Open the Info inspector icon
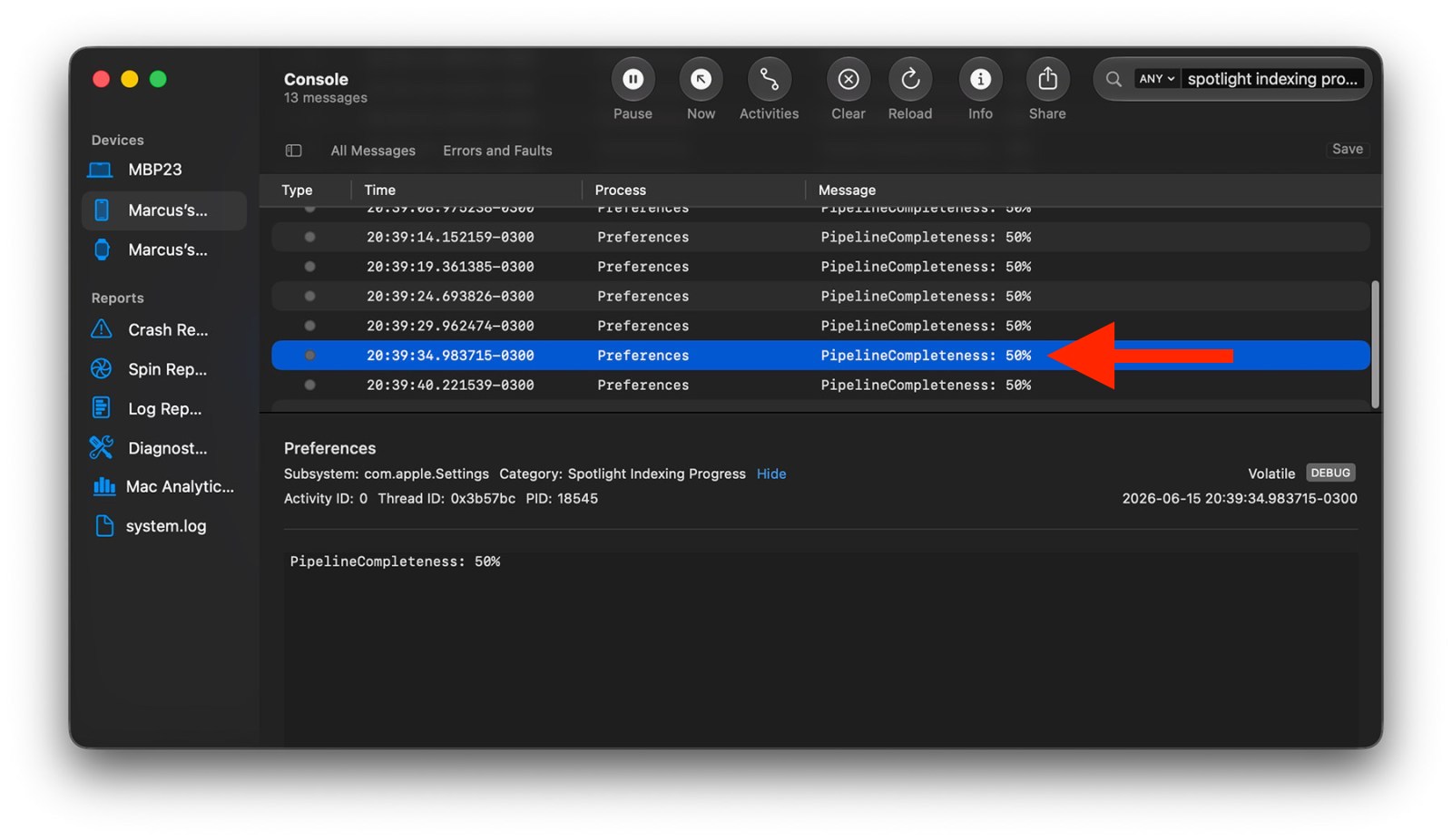Screen dimensions: 1452x840 tap(980, 80)
